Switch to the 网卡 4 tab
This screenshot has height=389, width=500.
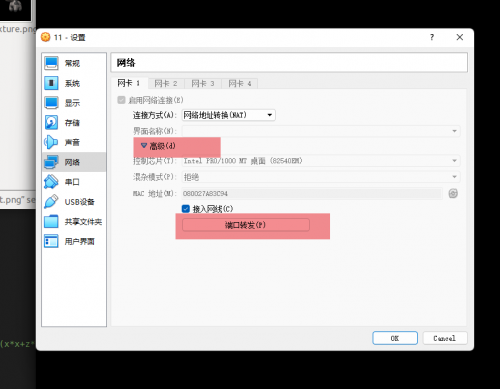(240, 83)
